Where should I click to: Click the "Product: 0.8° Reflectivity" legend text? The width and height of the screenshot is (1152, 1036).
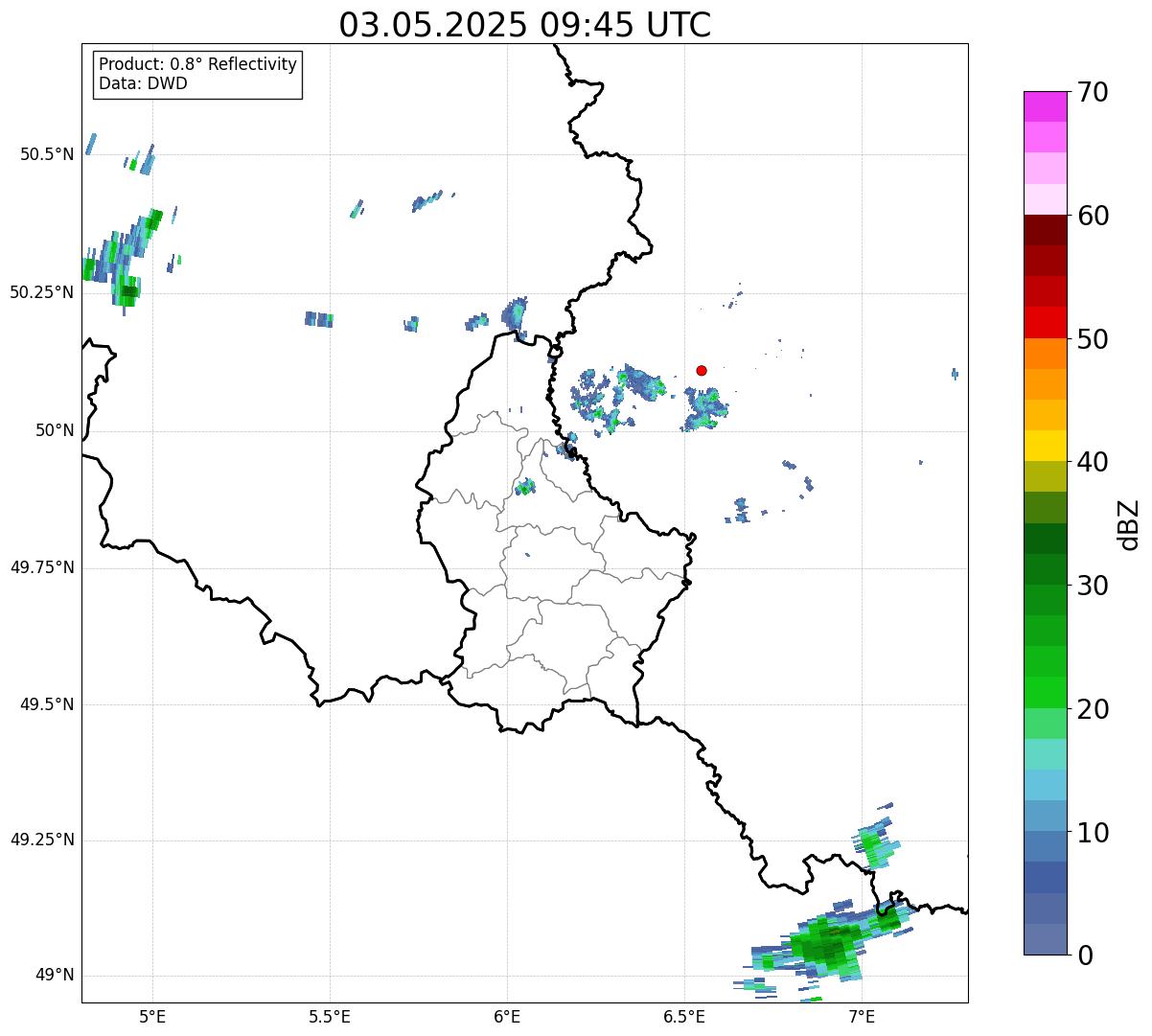[198, 64]
